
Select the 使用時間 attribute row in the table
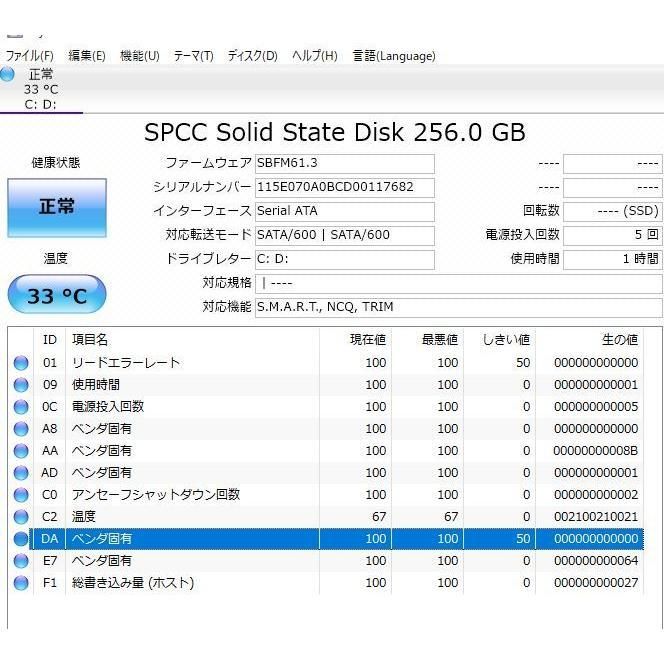(326, 385)
